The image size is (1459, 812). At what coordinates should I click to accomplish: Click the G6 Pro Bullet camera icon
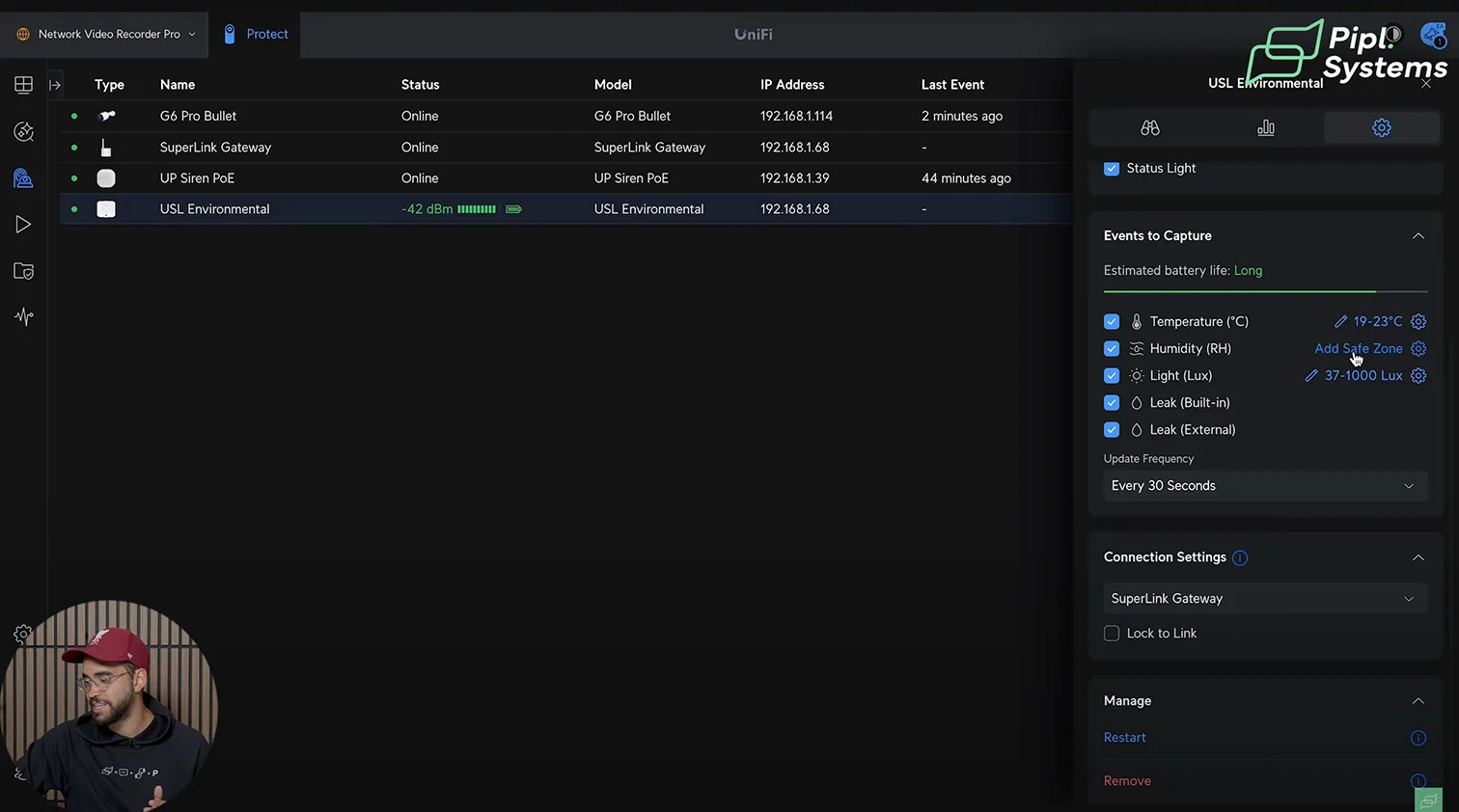[107, 116]
